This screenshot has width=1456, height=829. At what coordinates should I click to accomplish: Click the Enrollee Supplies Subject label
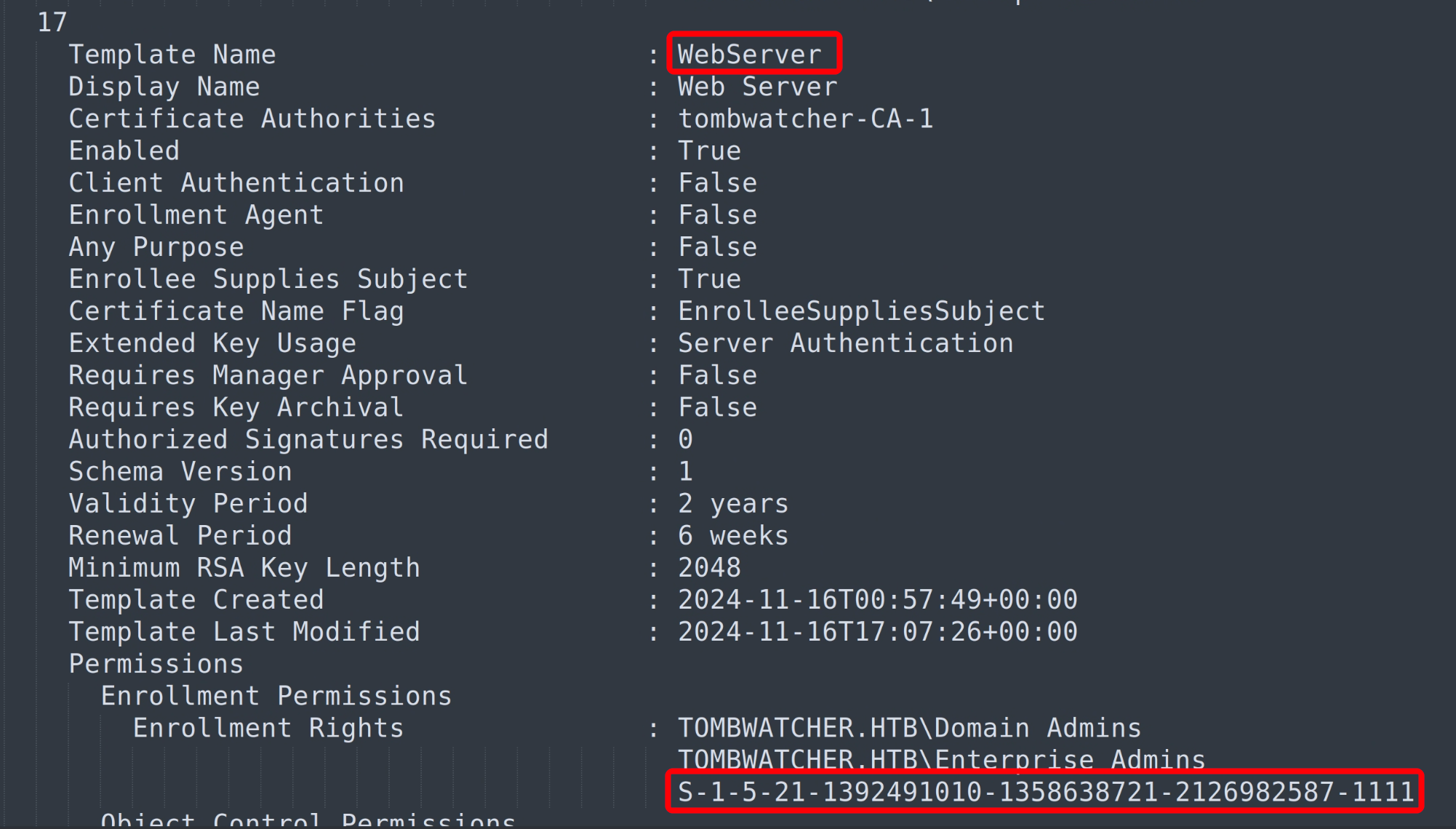coord(268,279)
